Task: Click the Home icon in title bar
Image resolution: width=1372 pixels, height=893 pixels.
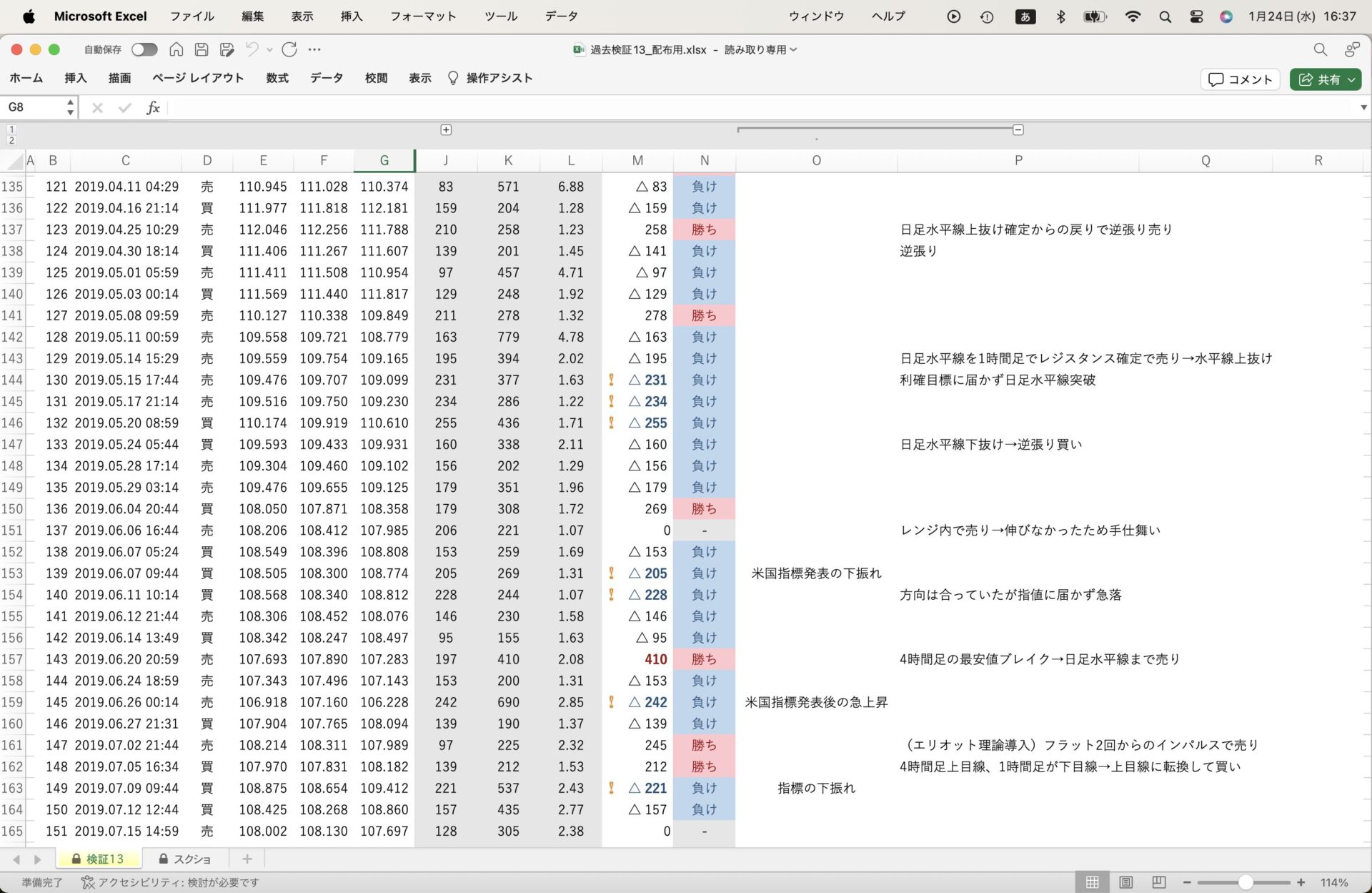Action: (176, 49)
